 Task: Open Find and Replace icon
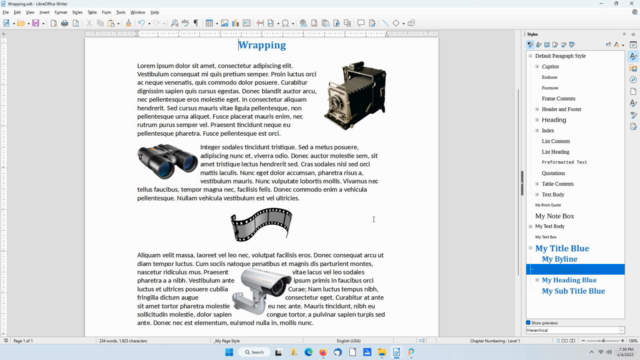(x=174, y=23)
